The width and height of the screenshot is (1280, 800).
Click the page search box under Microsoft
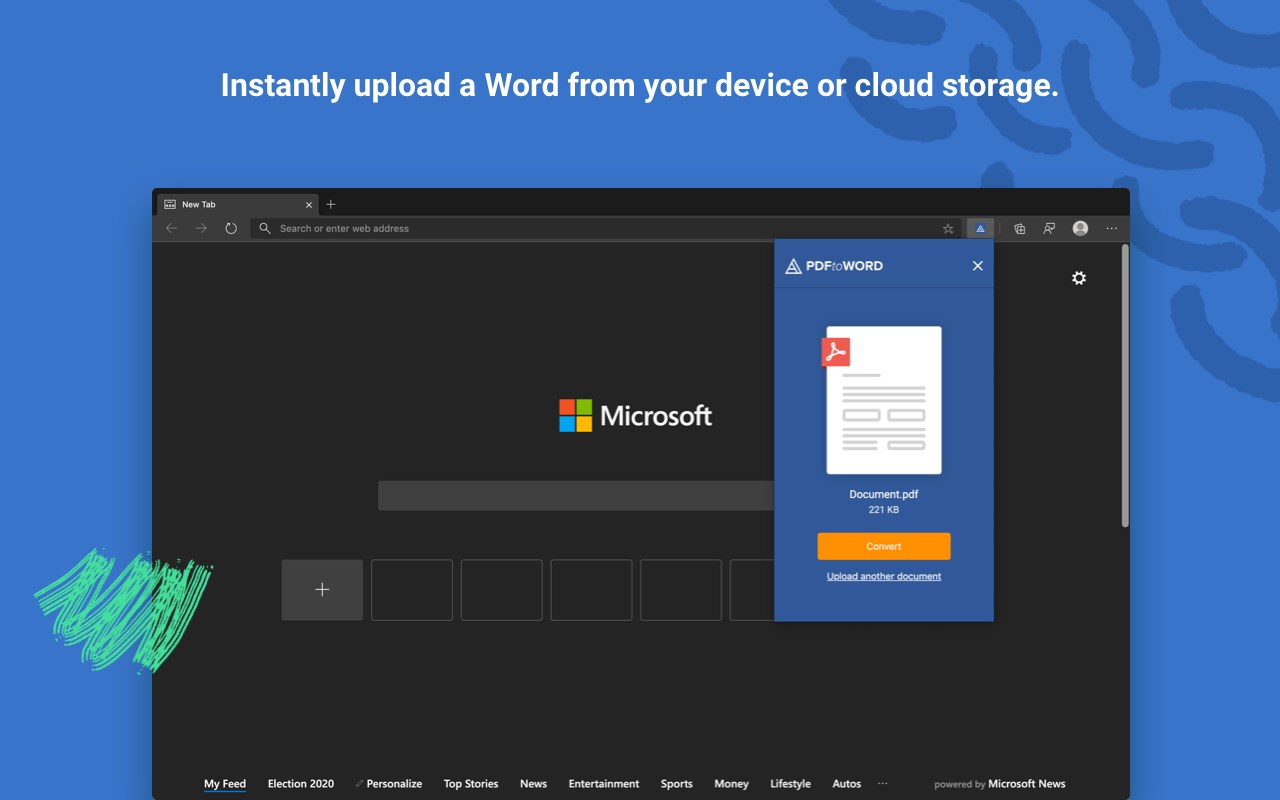(576, 496)
